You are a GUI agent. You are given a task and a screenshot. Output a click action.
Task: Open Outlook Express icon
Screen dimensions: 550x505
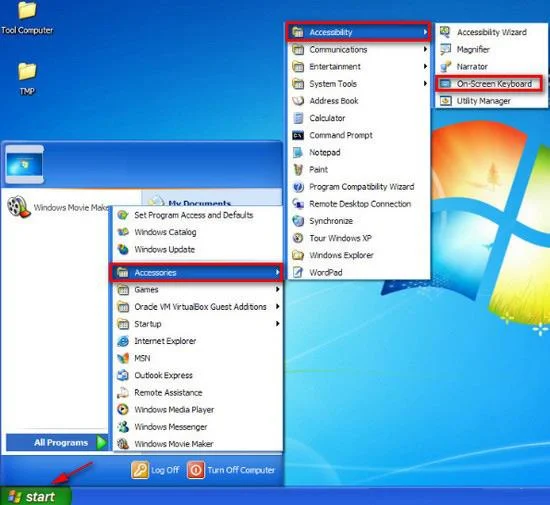click(123, 375)
